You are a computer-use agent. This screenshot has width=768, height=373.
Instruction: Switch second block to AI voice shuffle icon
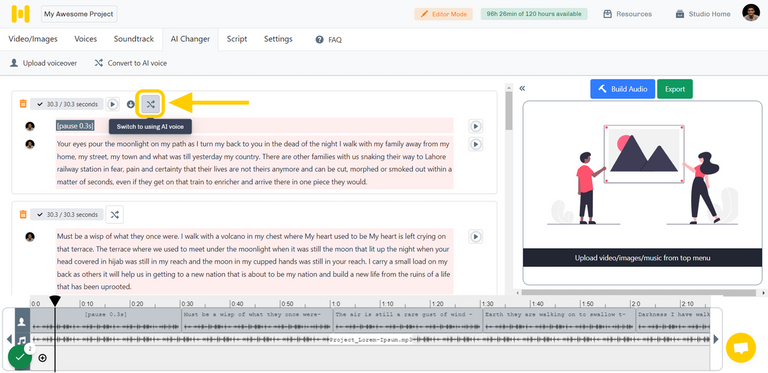(114, 214)
